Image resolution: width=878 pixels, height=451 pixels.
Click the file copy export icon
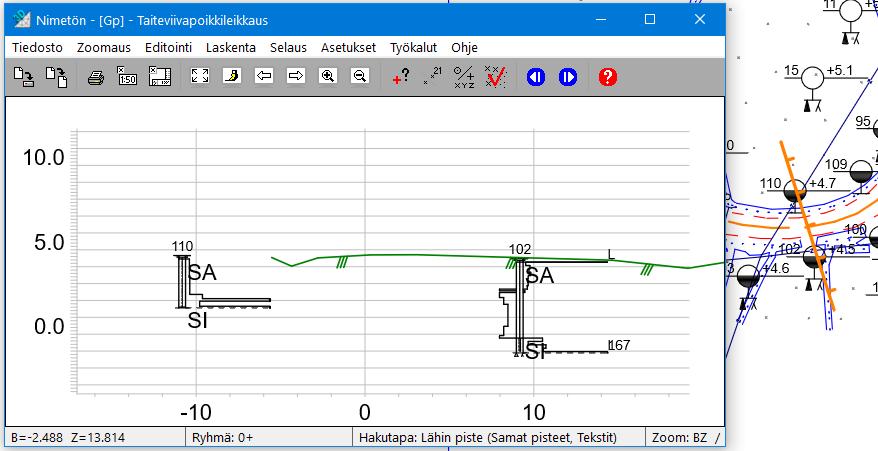tap(57, 76)
